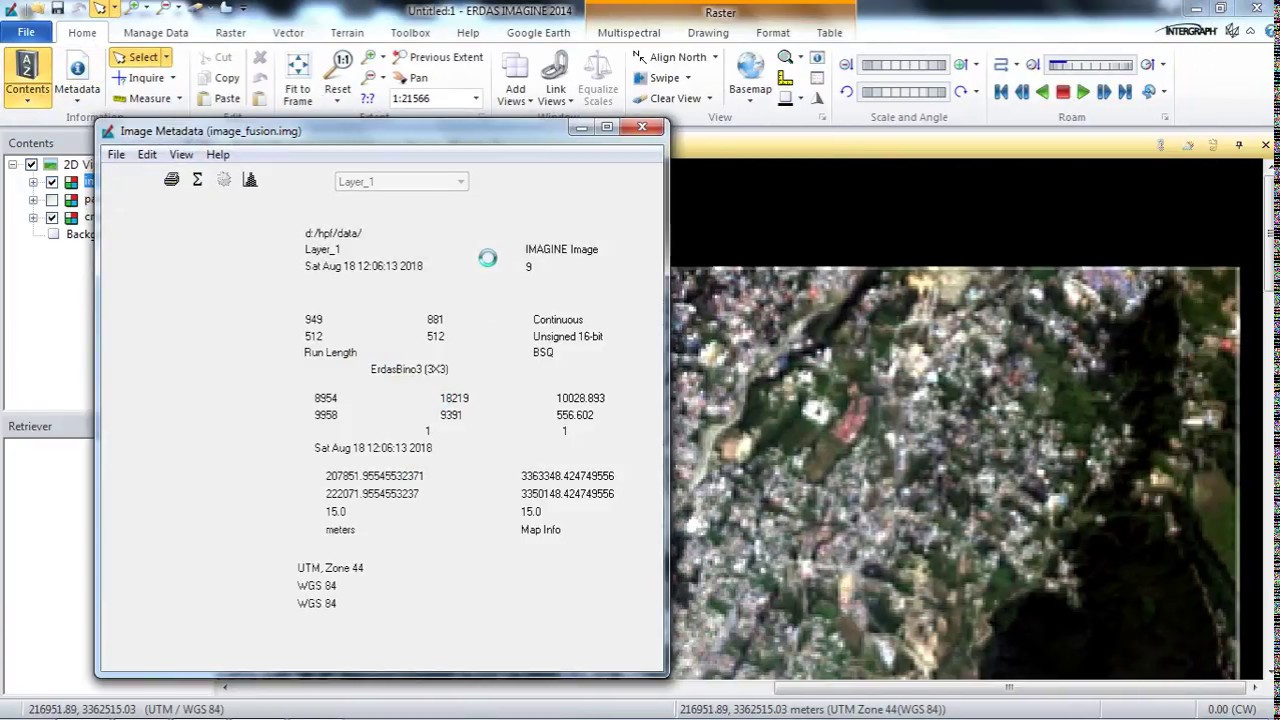Image resolution: width=1280 pixels, height=720 pixels.
Task: Click the upper Scale slider bar
Action: click(x=903, y=65)
